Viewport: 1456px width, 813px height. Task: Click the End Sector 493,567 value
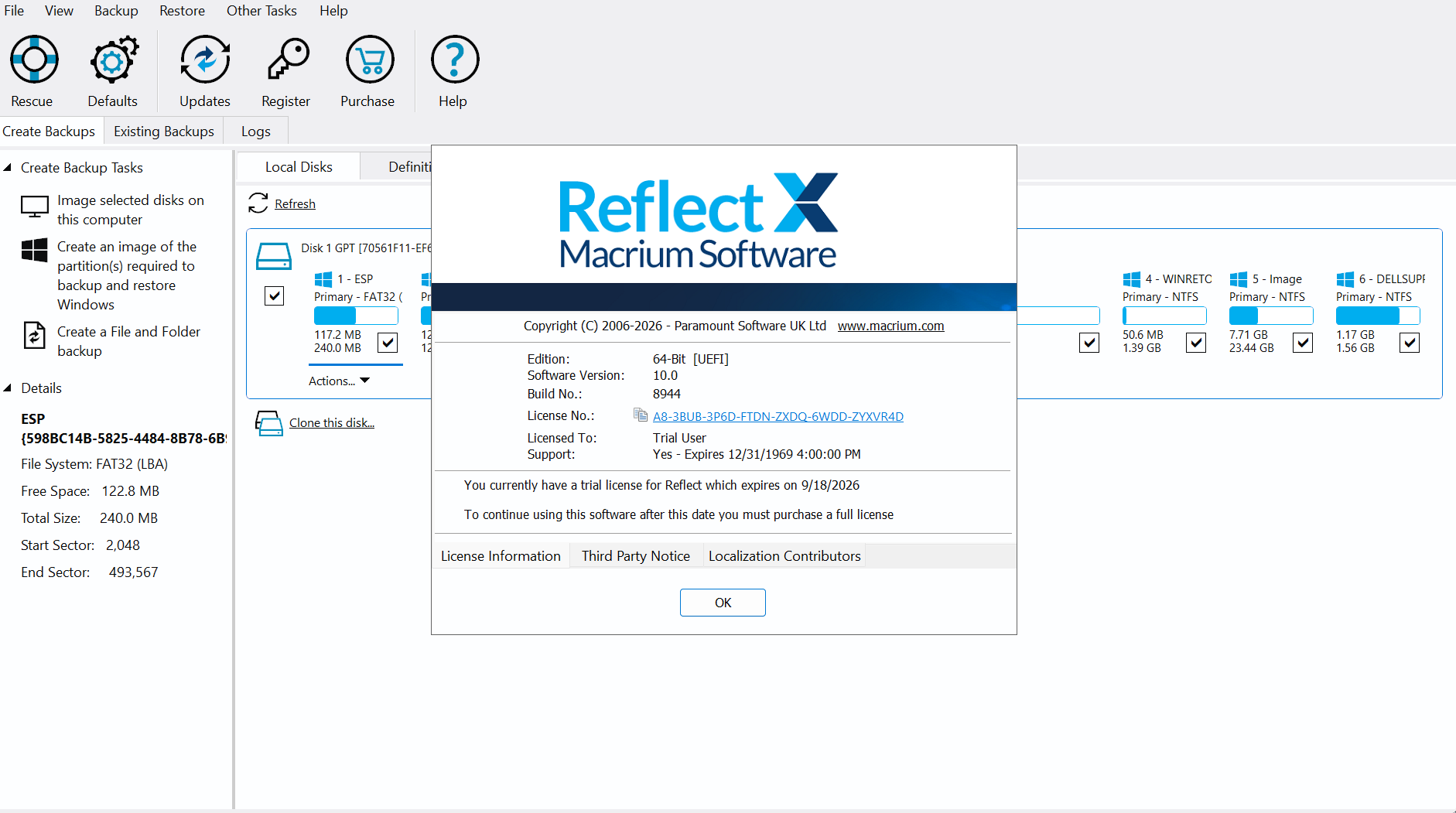point(133,572)
